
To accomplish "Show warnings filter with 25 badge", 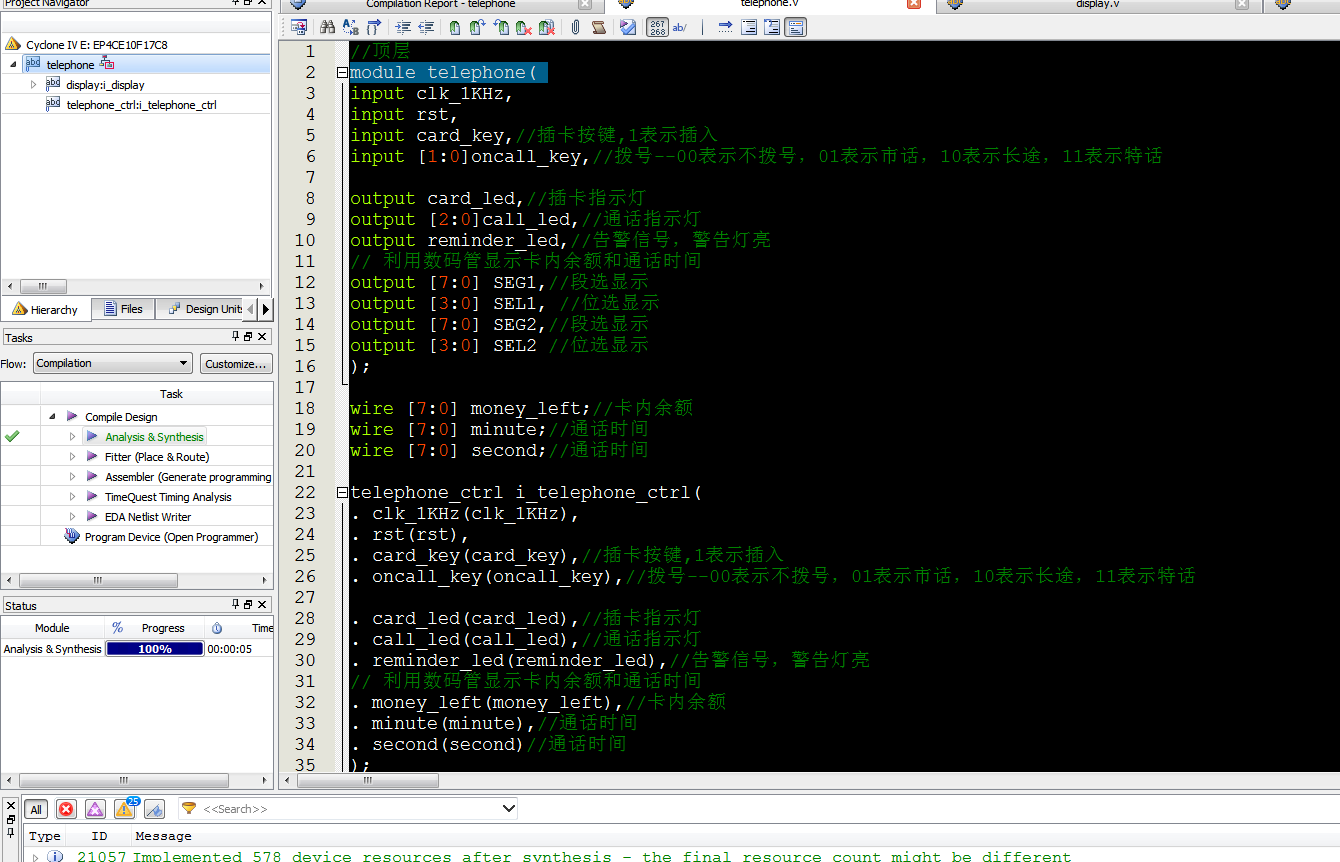I will click(125, 808).
